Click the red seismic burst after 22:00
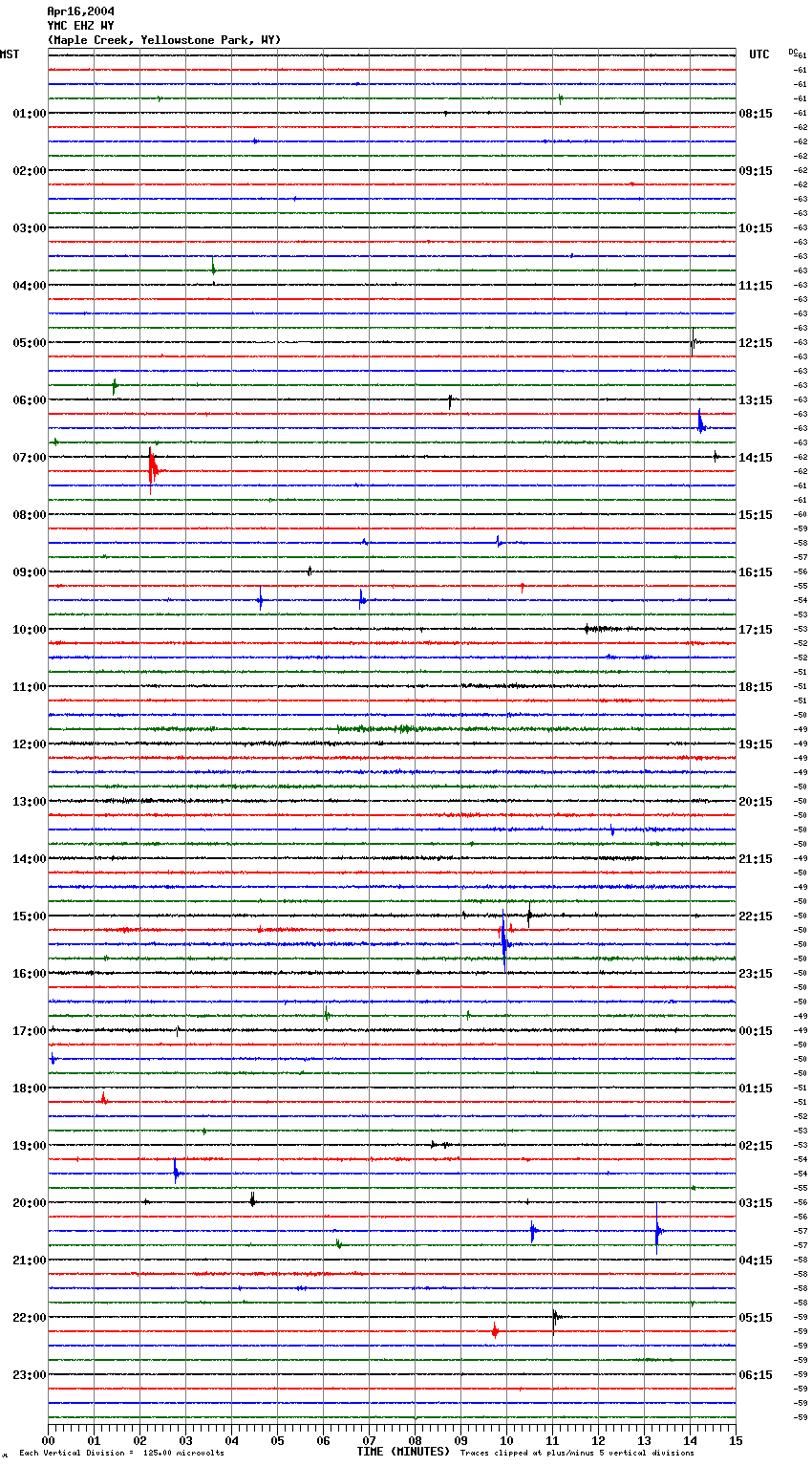812x1466 pixels. pos(495,1330)
